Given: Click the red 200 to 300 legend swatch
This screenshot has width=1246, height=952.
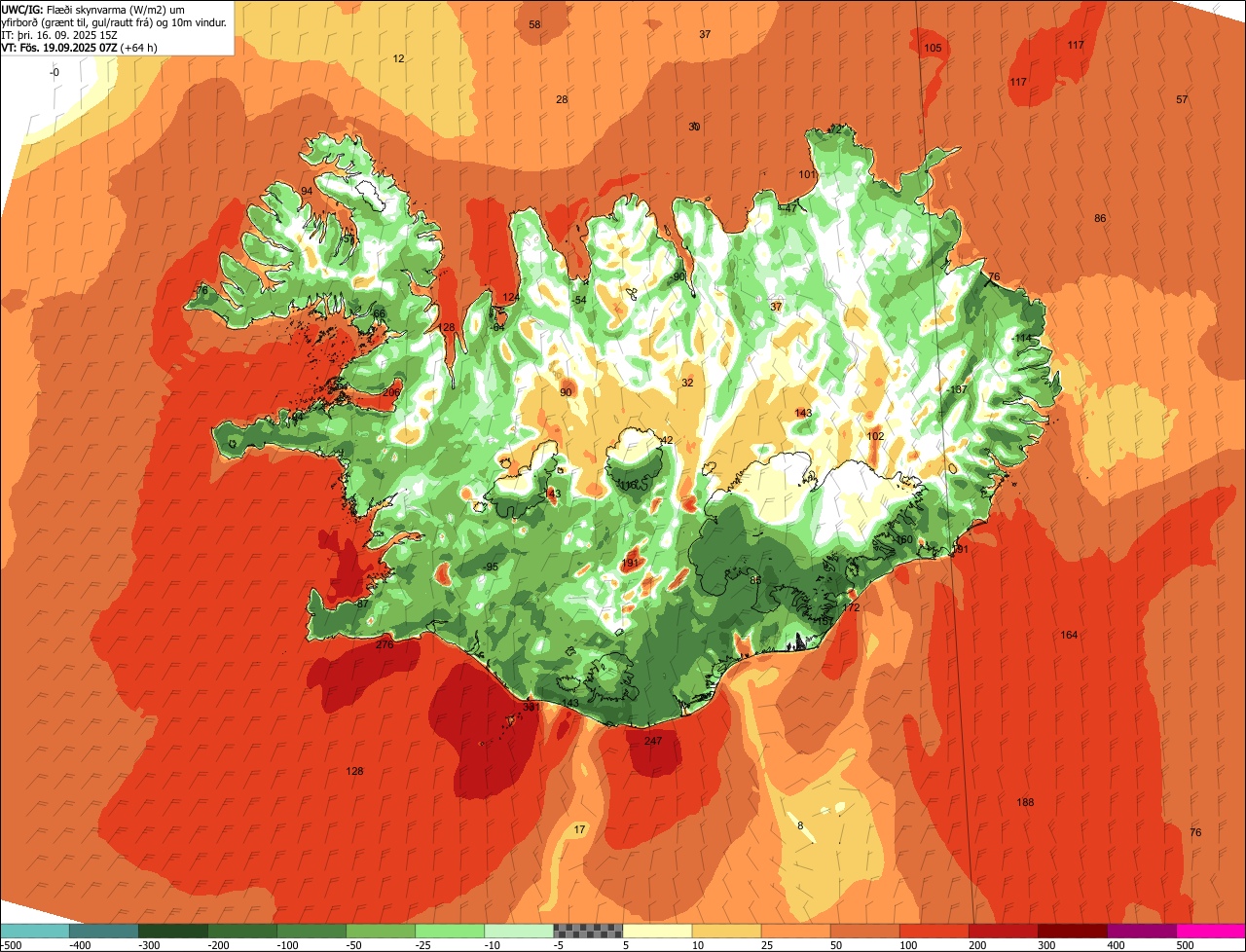Looking at the screenshot, I should coord(1003,931).
